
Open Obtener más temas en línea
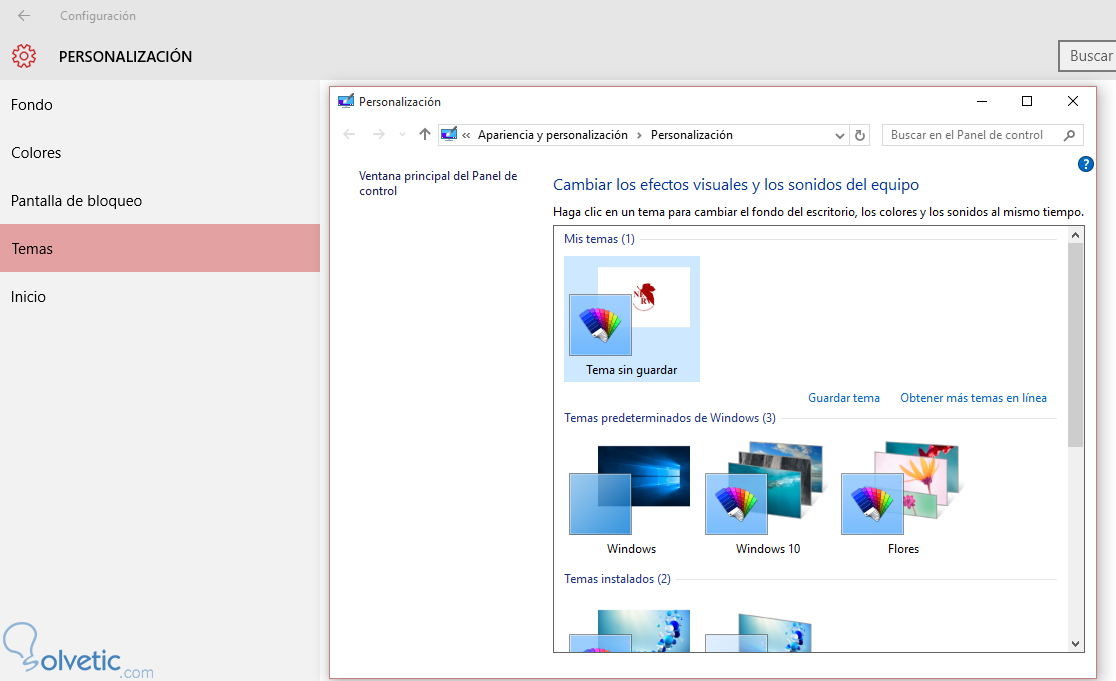(973, 398)
